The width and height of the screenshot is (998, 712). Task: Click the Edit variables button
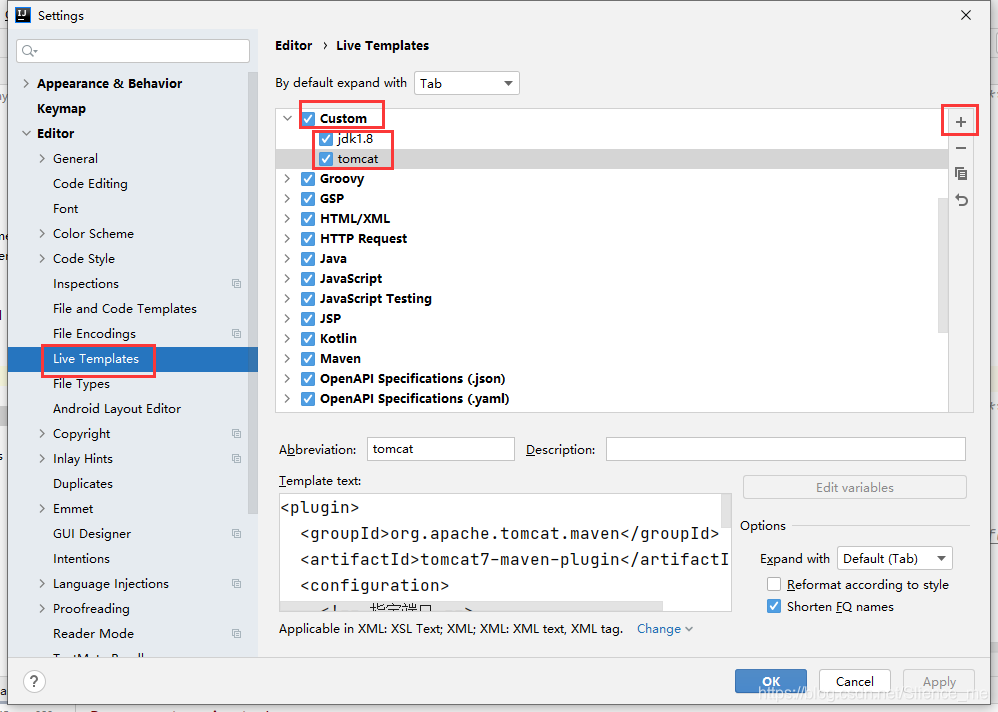(x=855, y=487)
